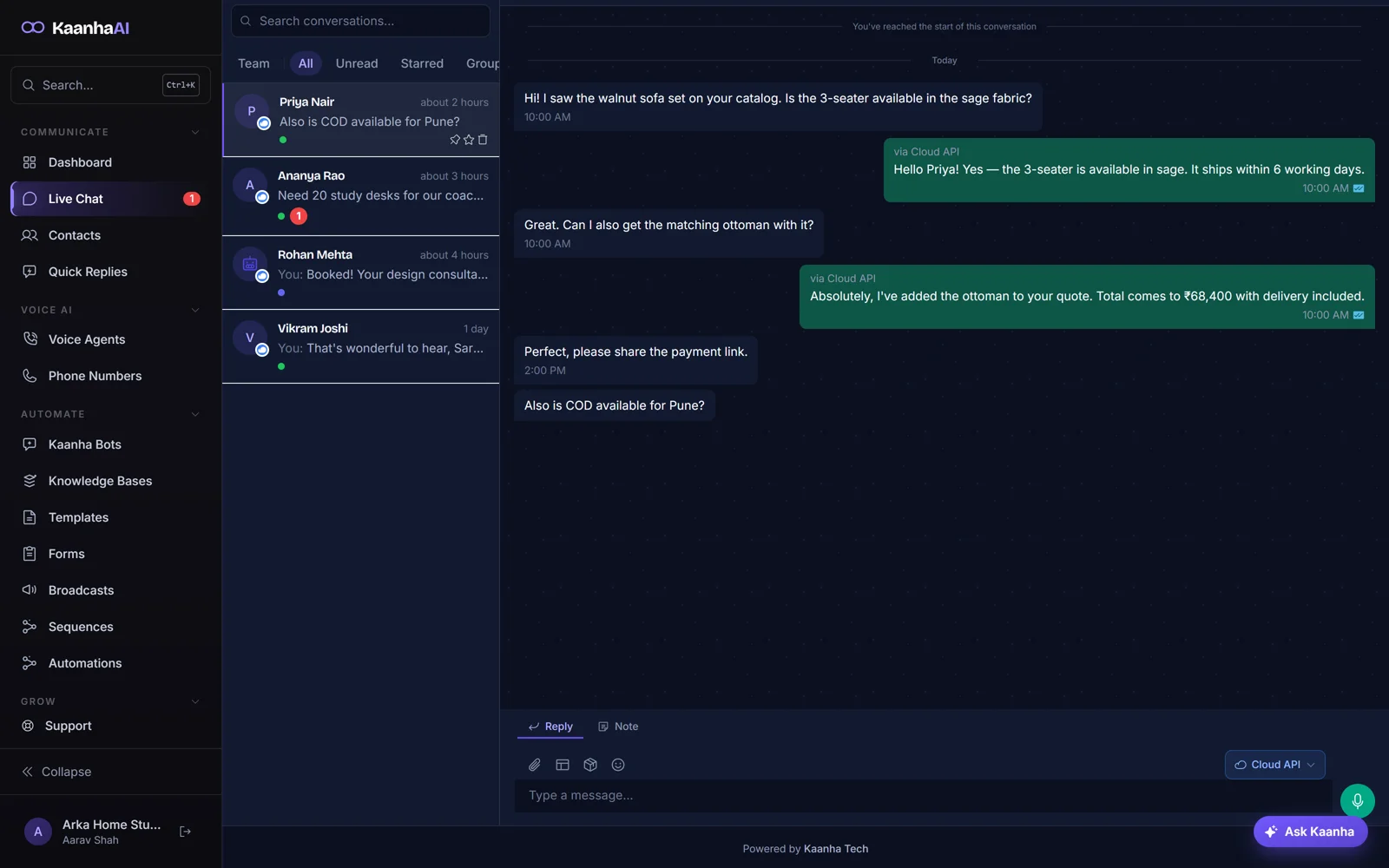Open Live Chat in the sidebar
1389x868 pixels.
pyautogui.click(x=110, y=199)
